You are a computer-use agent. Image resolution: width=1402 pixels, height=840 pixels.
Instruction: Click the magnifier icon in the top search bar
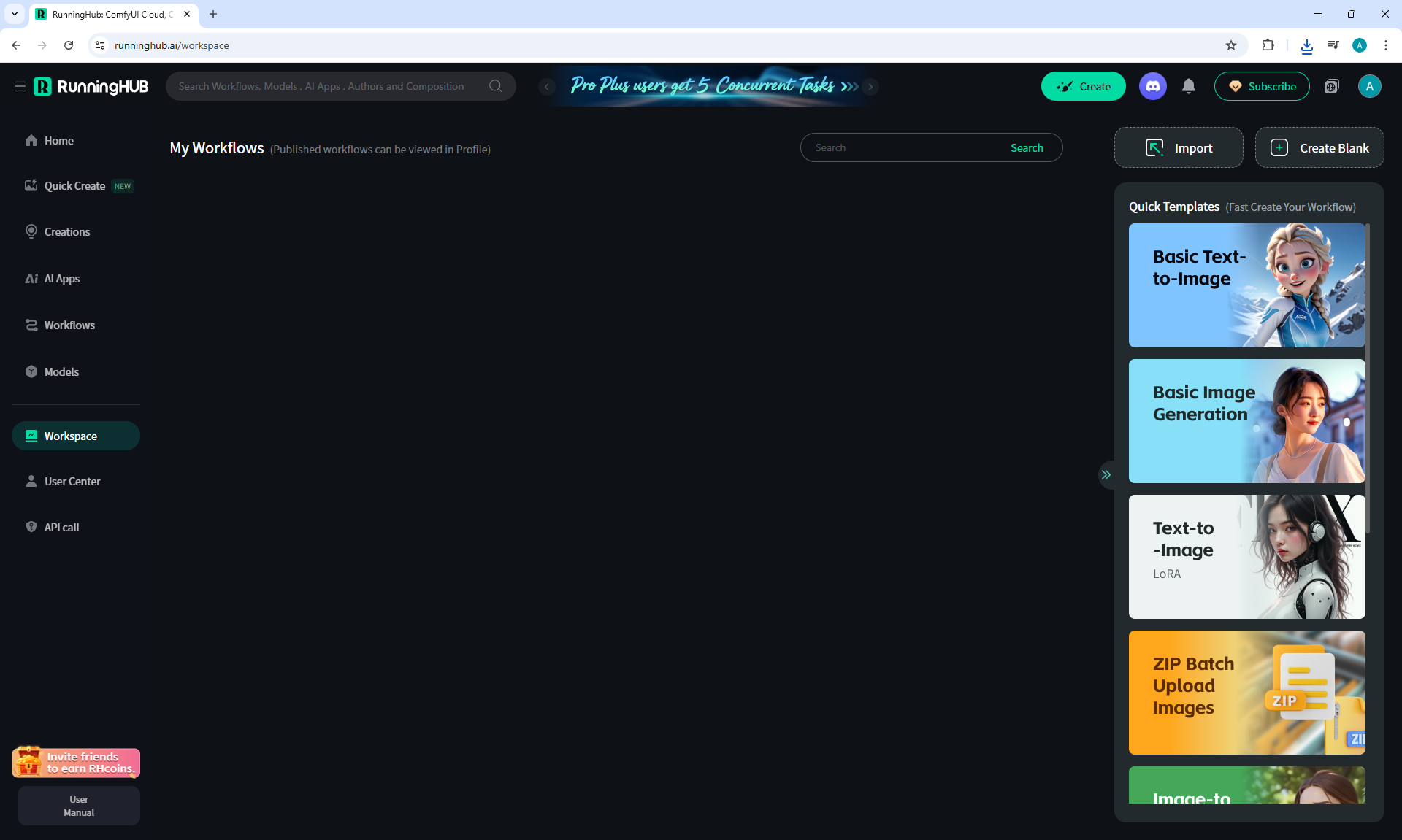click(495, 86)
